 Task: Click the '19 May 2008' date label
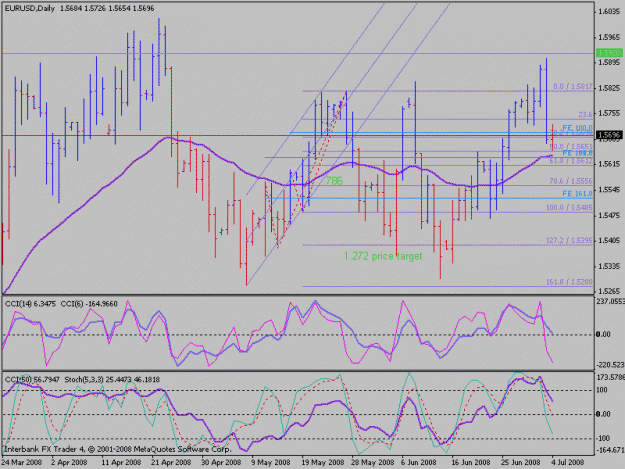323,462
